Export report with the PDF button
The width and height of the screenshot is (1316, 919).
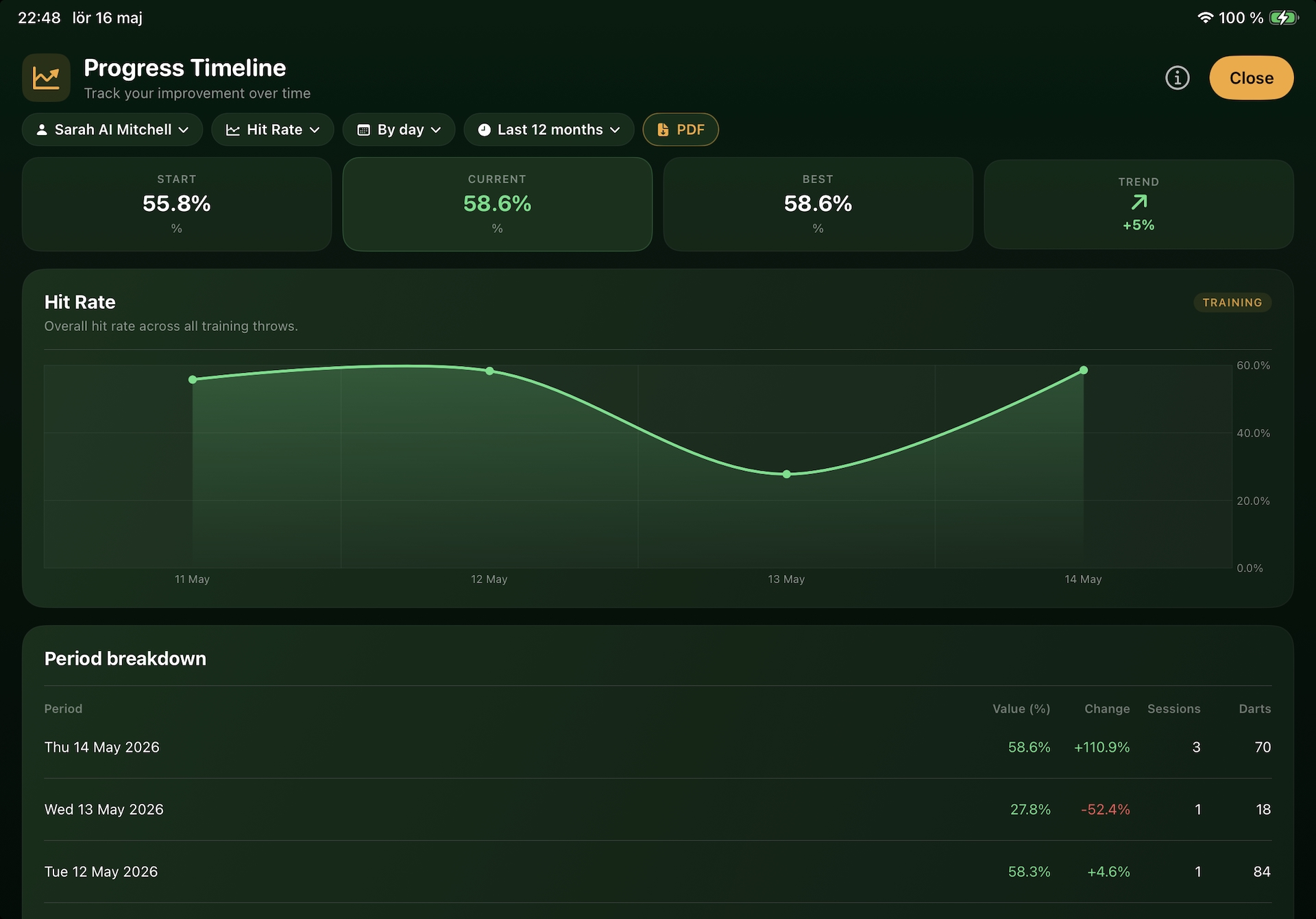coord(681,130)
